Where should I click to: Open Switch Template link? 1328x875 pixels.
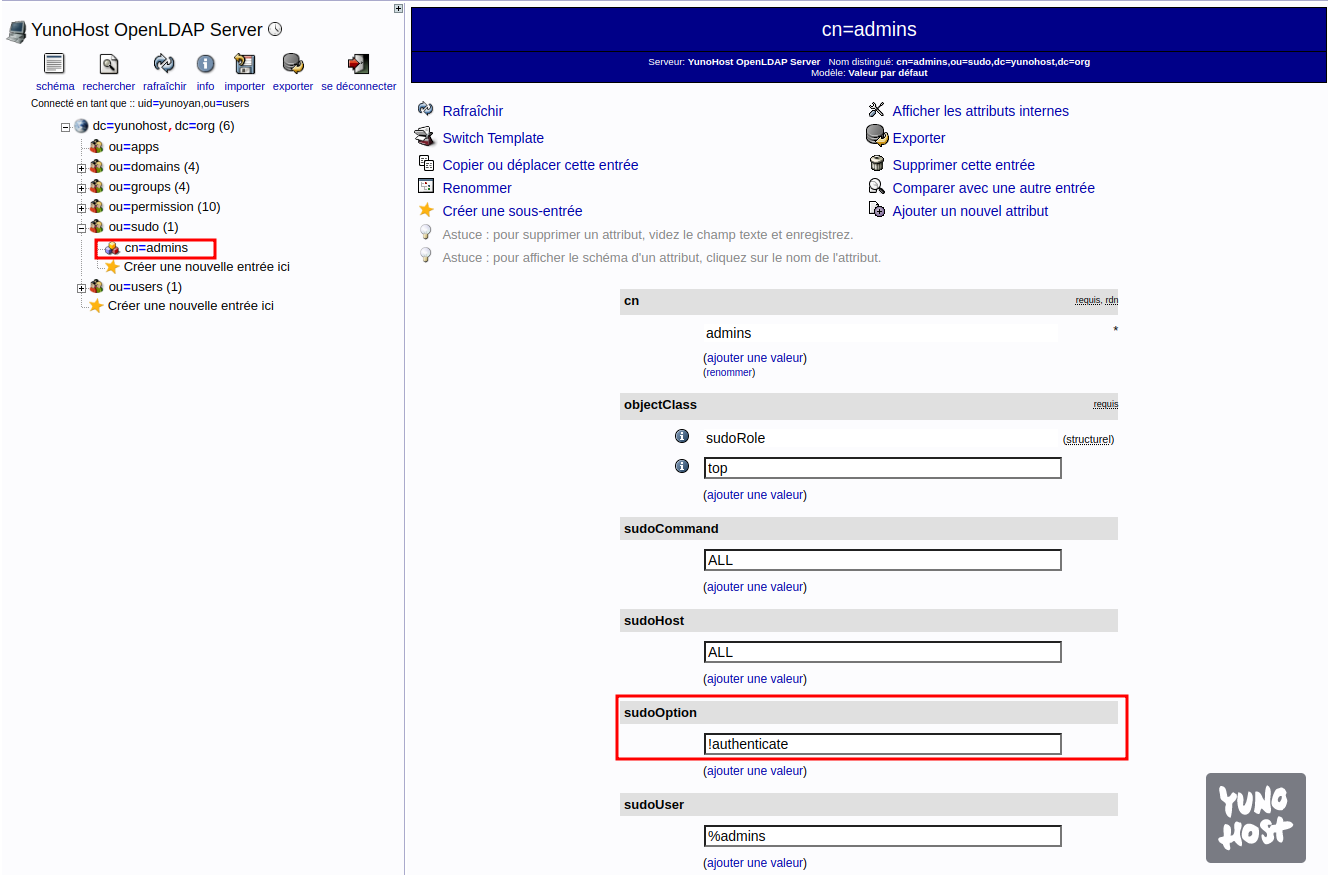pos(493,138)
